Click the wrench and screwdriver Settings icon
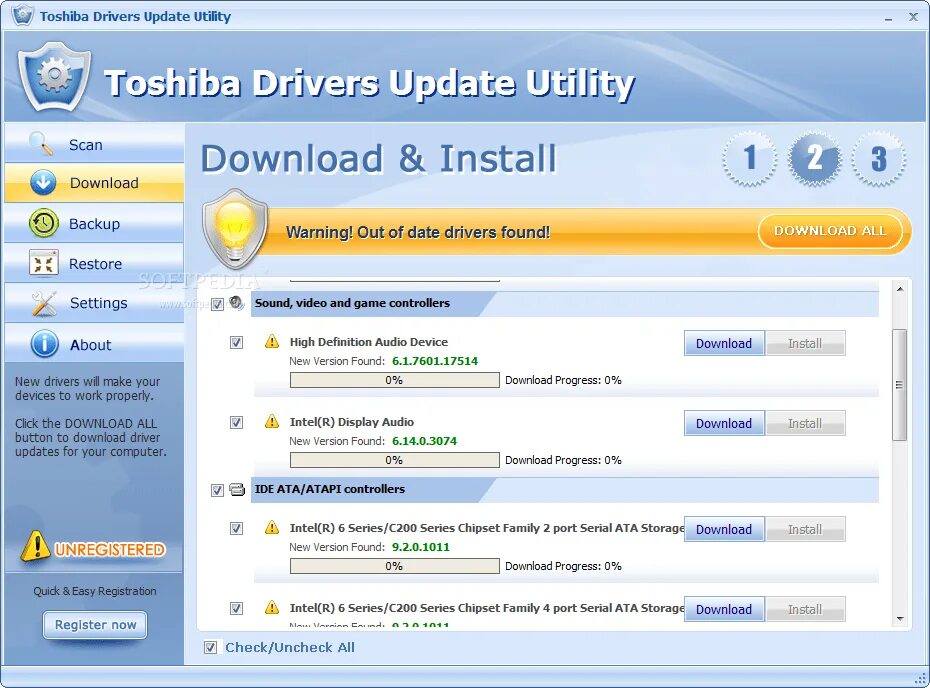Viewport: 930px width, 688px height. point(44,303)
